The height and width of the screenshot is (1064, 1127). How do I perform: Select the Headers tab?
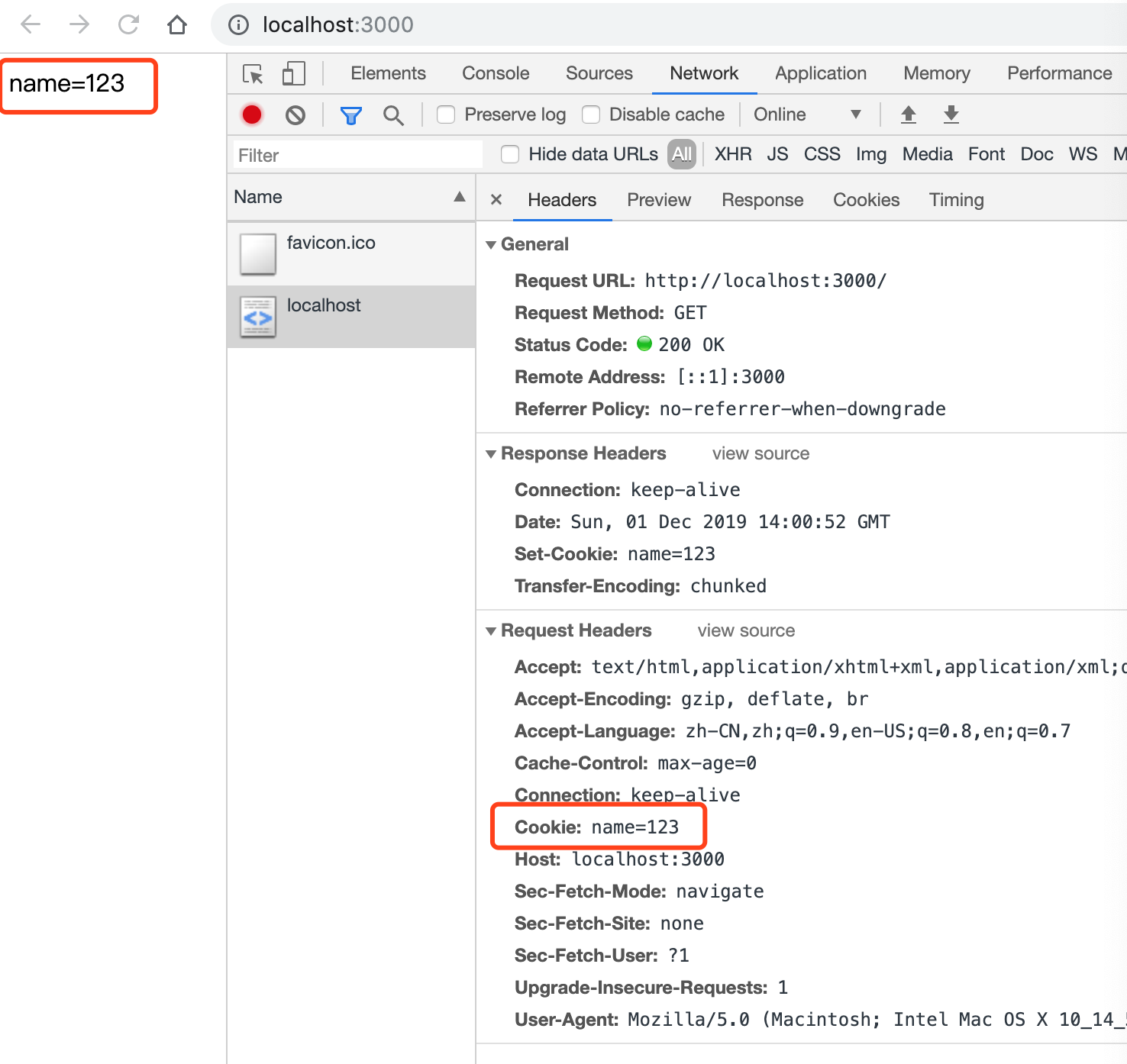pyautogui.click(x=562, y=200)
